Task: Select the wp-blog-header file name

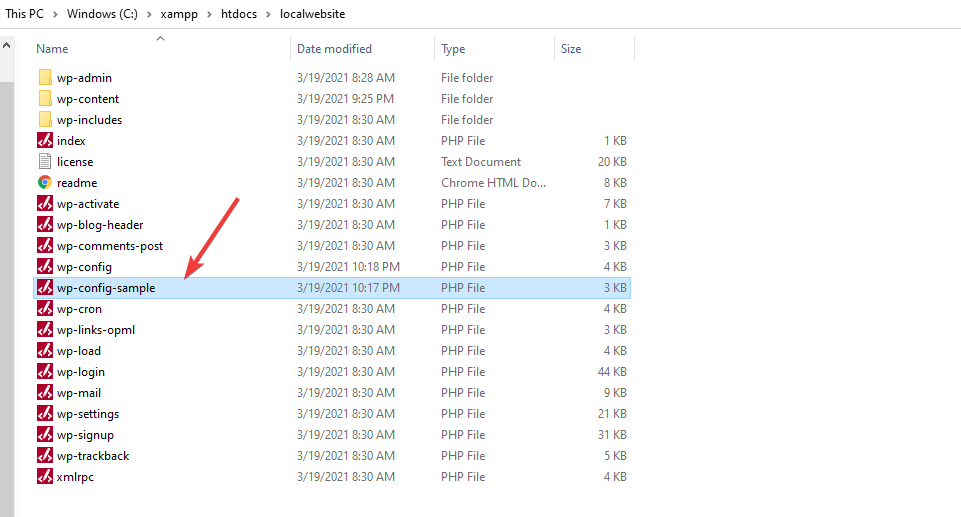Action: pos(100,225)
